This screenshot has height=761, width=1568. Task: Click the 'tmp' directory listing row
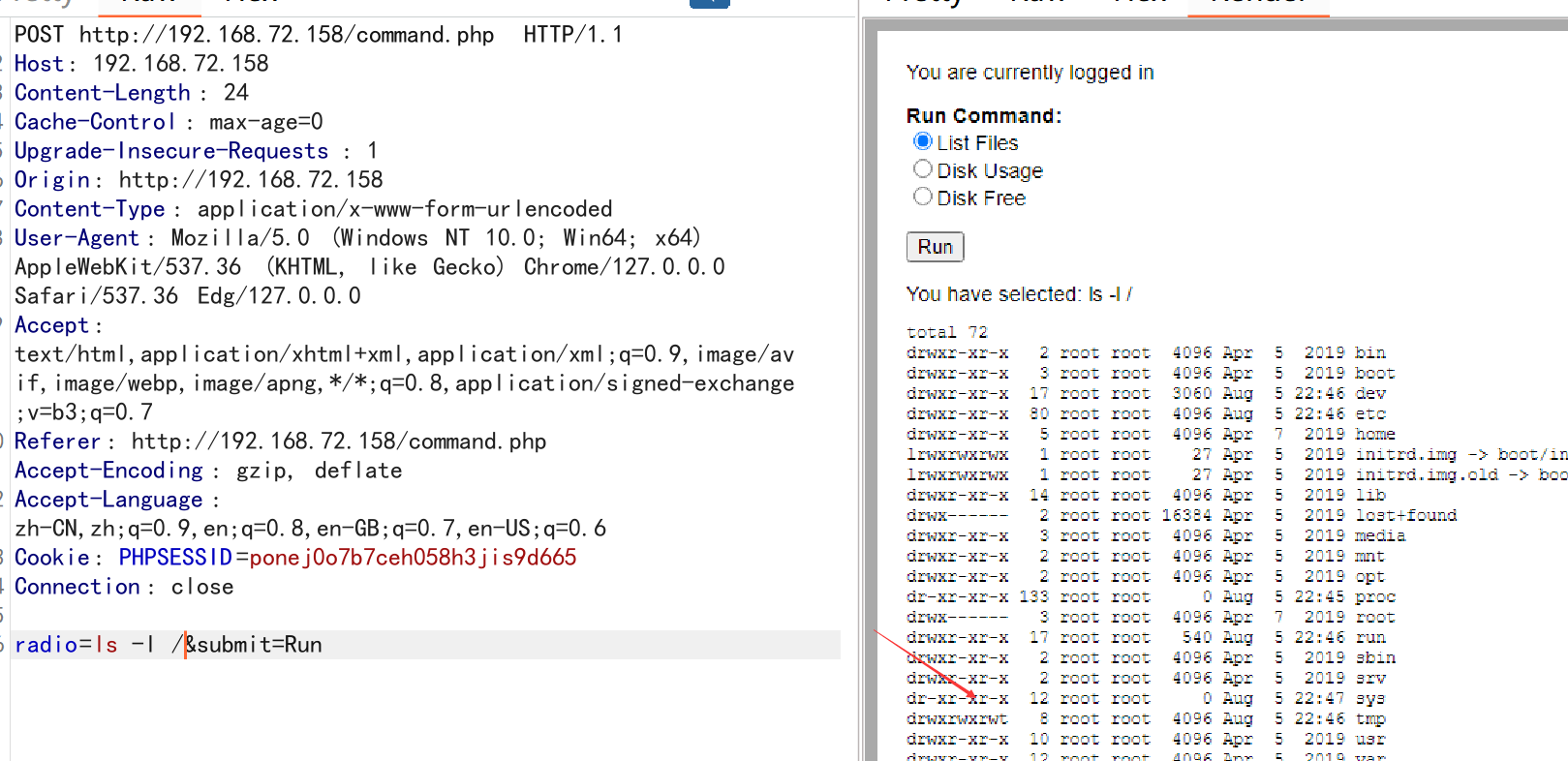point(1147,718)
